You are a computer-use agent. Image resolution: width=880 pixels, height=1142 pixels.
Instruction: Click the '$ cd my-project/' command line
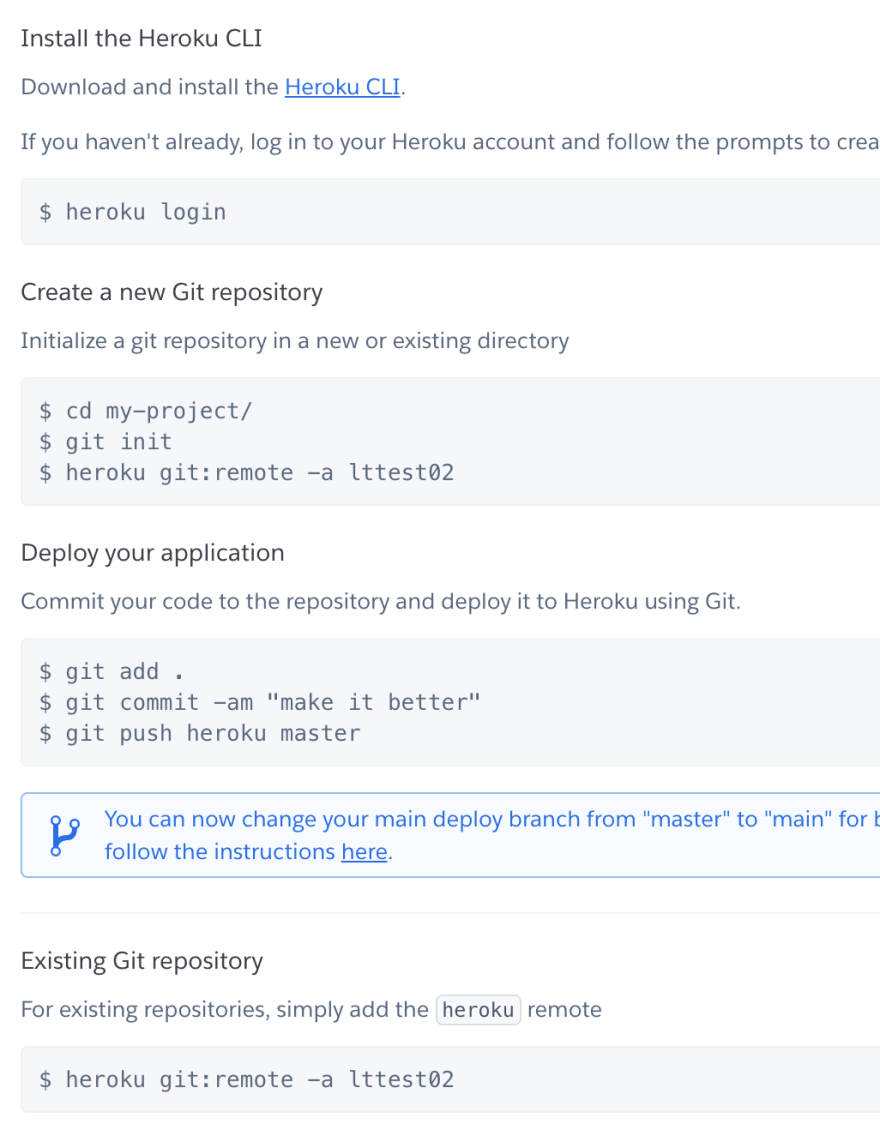[146, 411]
